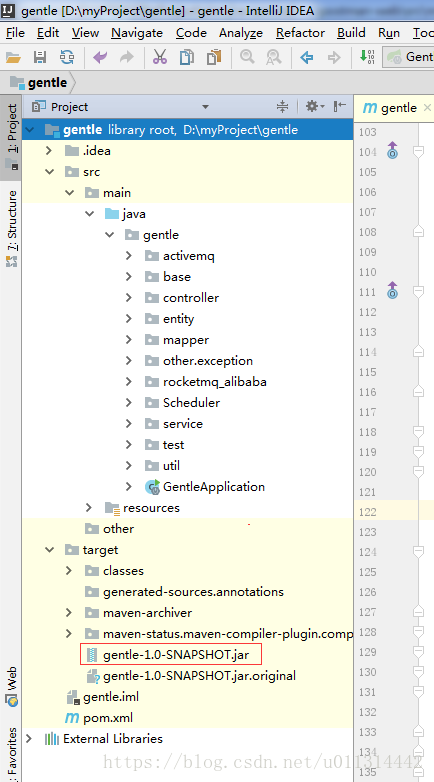Click the Cut scissors icon
Image resolution: width=434 pixels, height=782 pixels.
point(160,57)
